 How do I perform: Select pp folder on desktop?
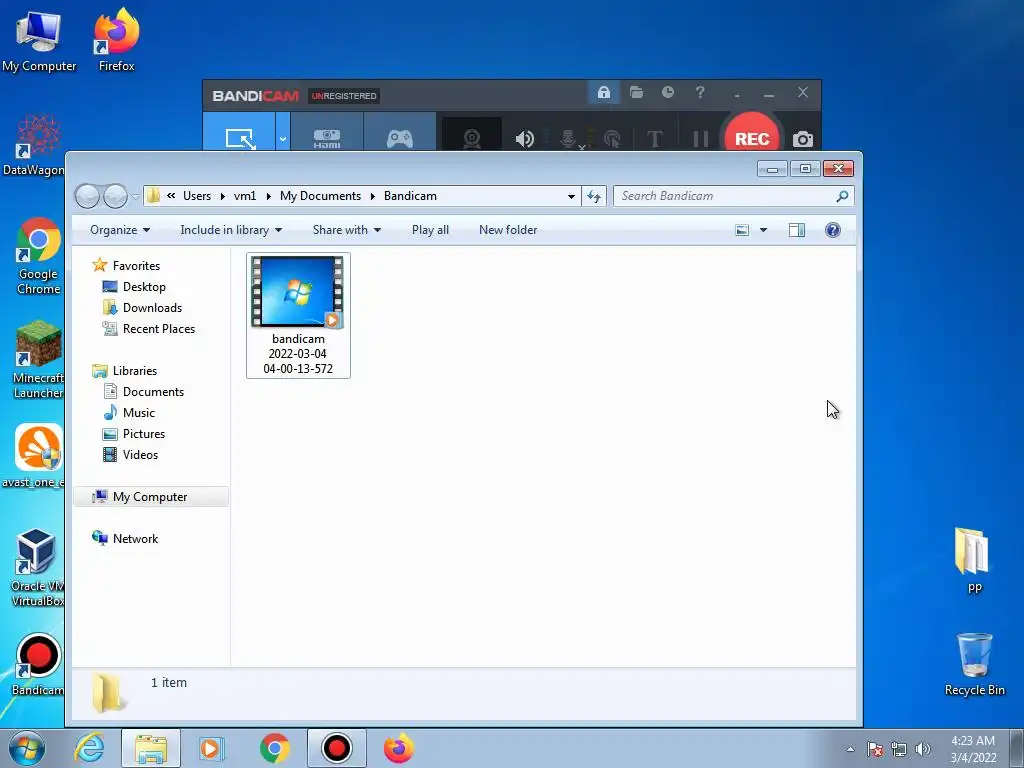pos(974,560)
